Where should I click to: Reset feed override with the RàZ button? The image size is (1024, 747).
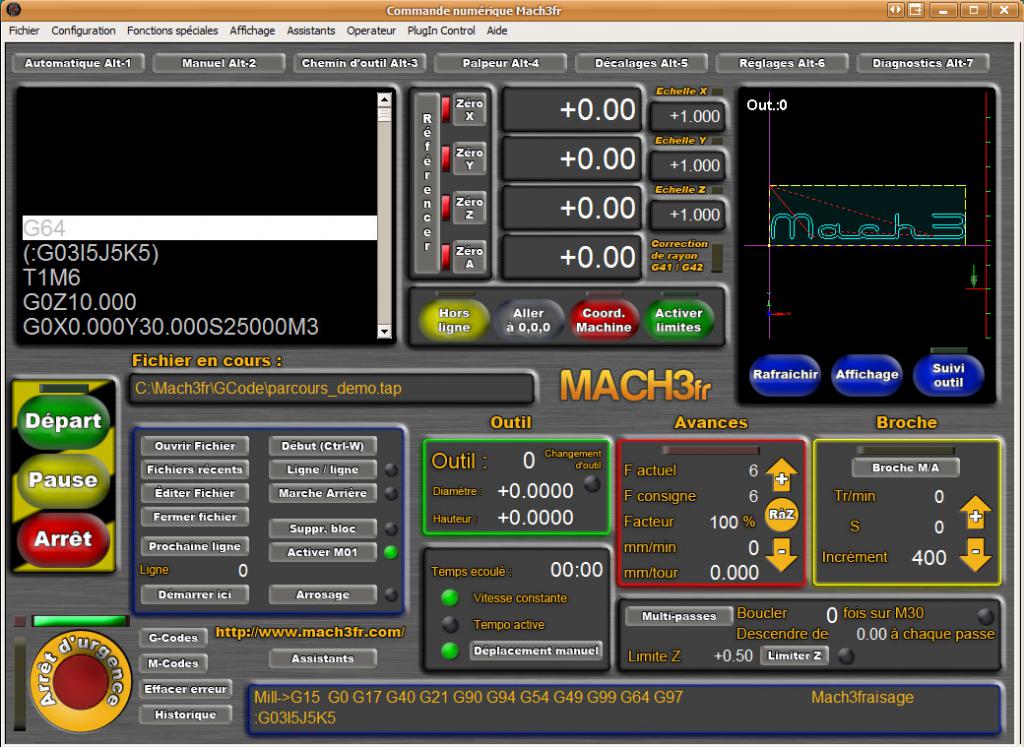click(781, 515)
